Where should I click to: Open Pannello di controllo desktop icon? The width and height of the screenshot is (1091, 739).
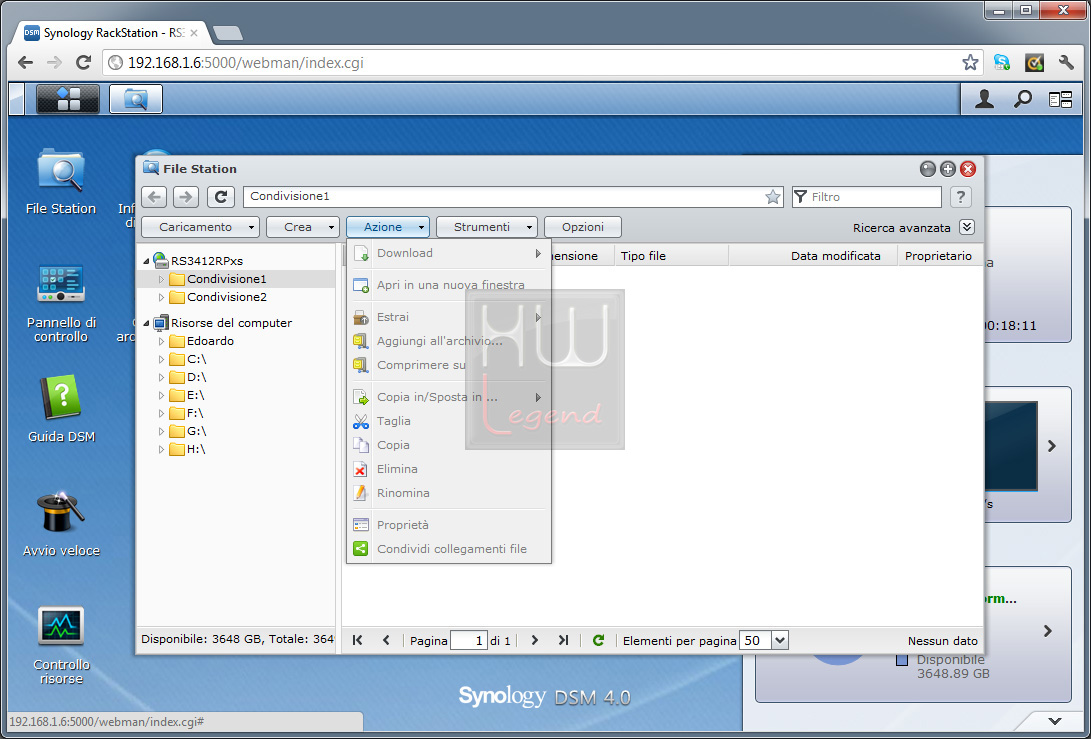[x=61, y=303]
